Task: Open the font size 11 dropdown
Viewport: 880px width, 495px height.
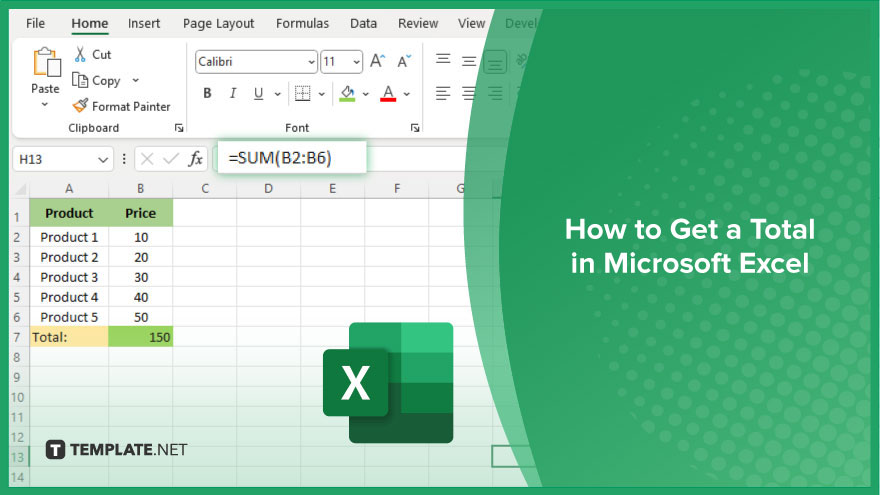Action: click(x=356, y=62)
